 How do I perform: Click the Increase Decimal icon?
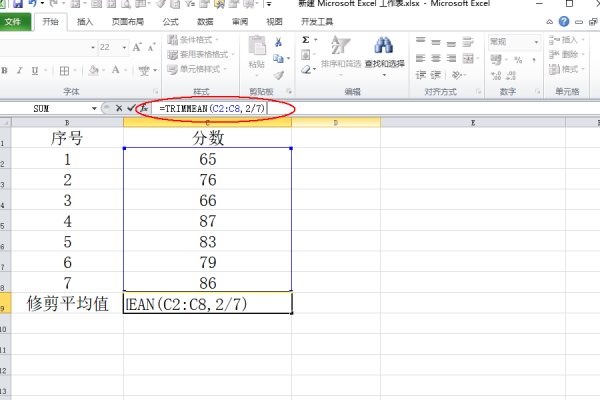[x=496, y=75]
